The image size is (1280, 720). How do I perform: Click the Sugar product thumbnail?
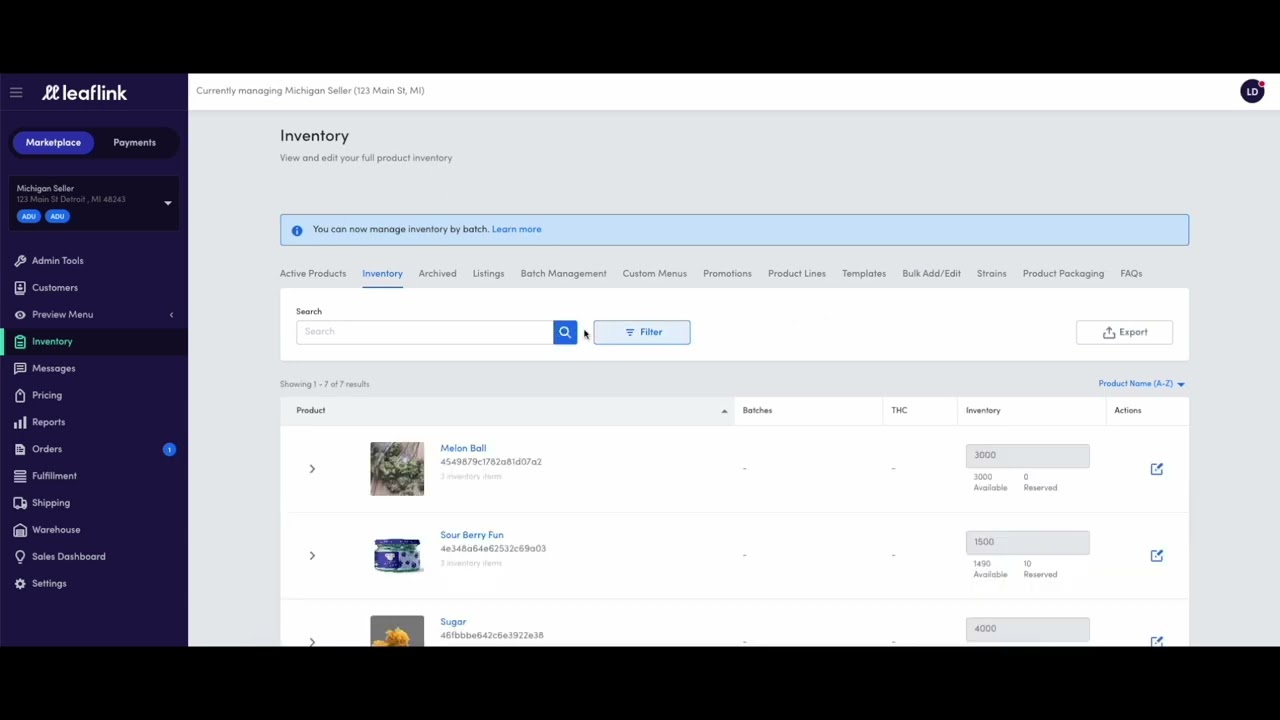point(397,631)
